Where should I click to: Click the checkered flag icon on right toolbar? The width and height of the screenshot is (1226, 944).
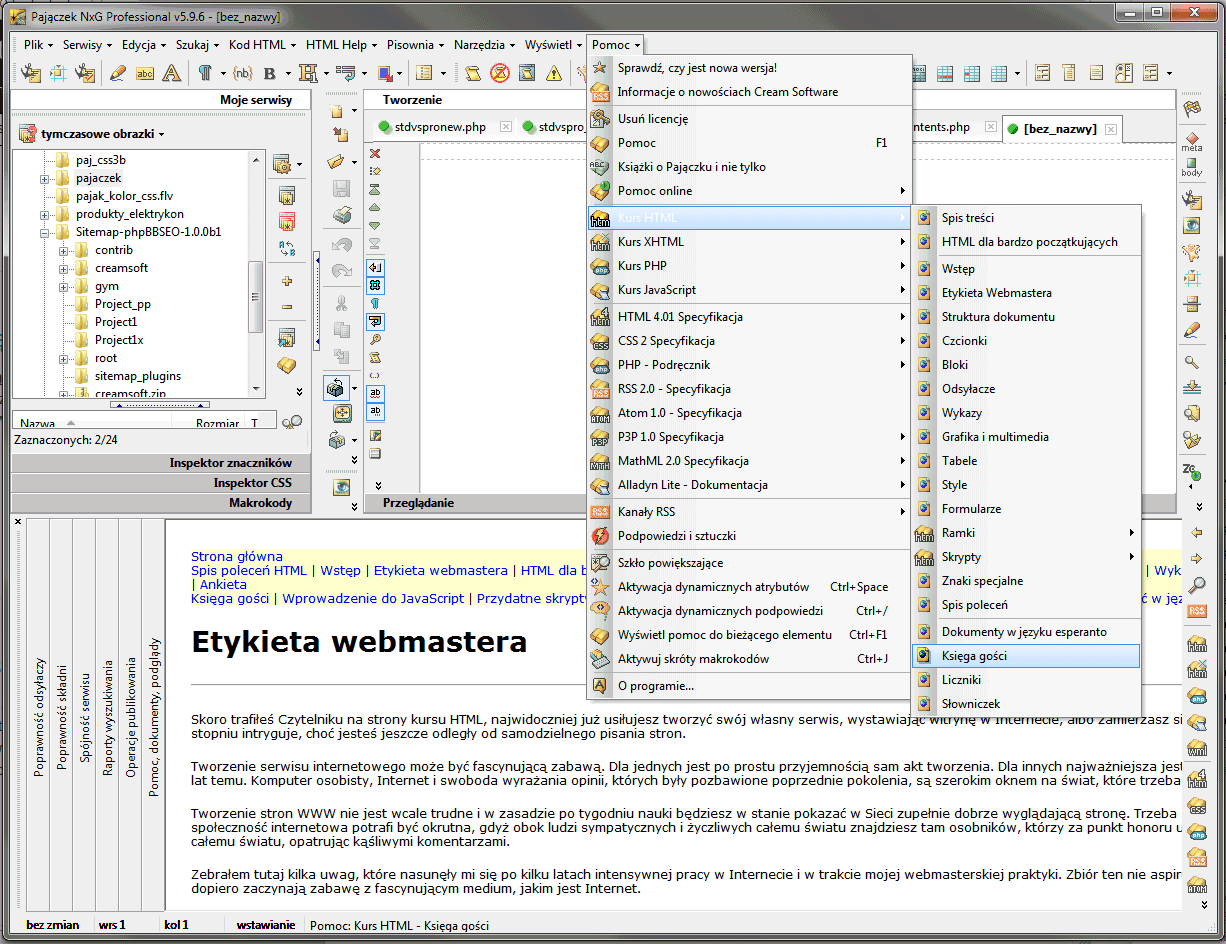tap(1192, 109)
